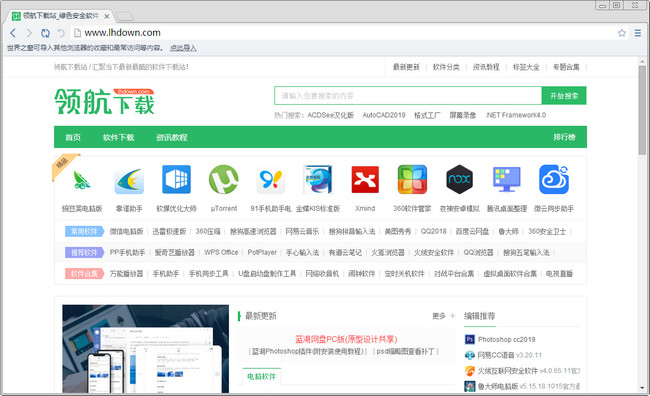Reload the page with refresh icon
Viewport: 650px width, 396px height.
[45, 33]
